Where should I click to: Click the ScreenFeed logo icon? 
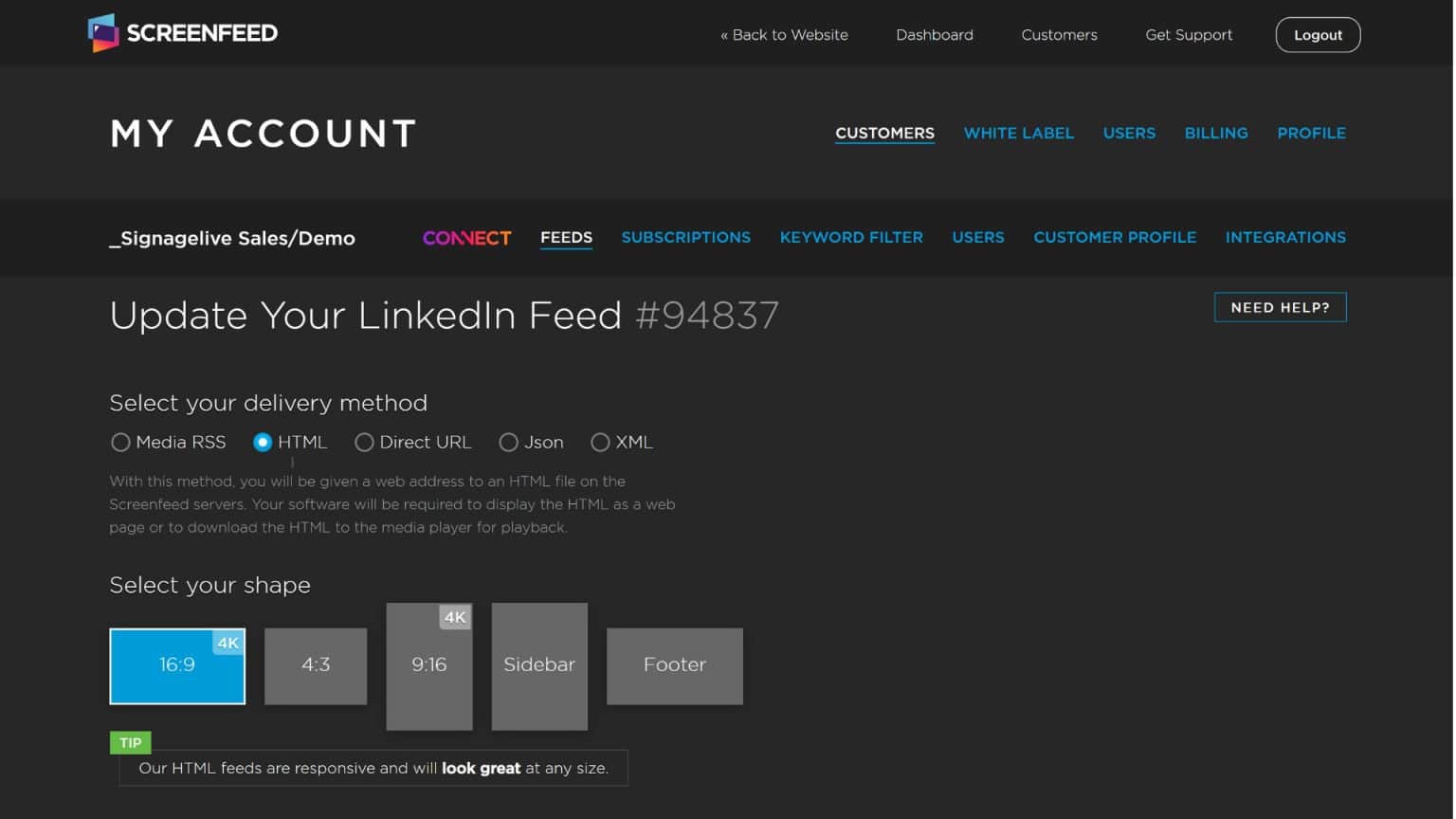tap(103, 33)
